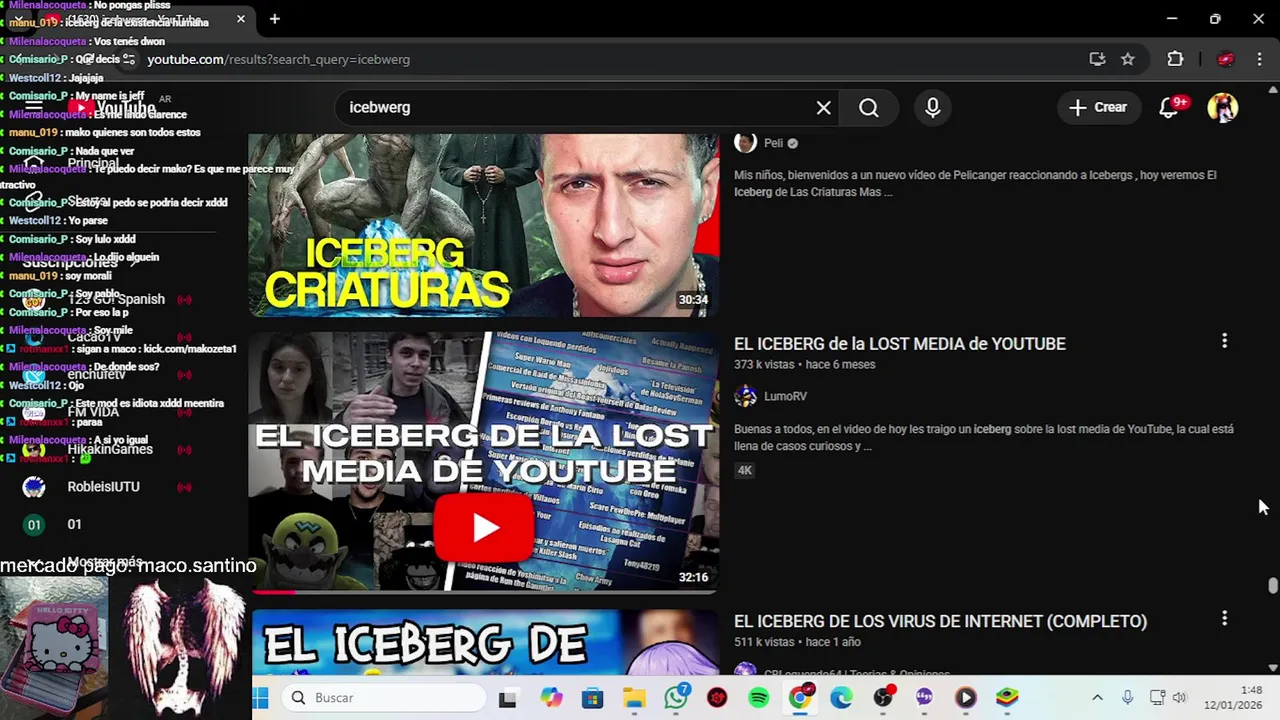Open the volume control in system tray
Image resolution: width=1280 pixels, height=720 pixels.
pyautogui.click(x=1179, y=698)
